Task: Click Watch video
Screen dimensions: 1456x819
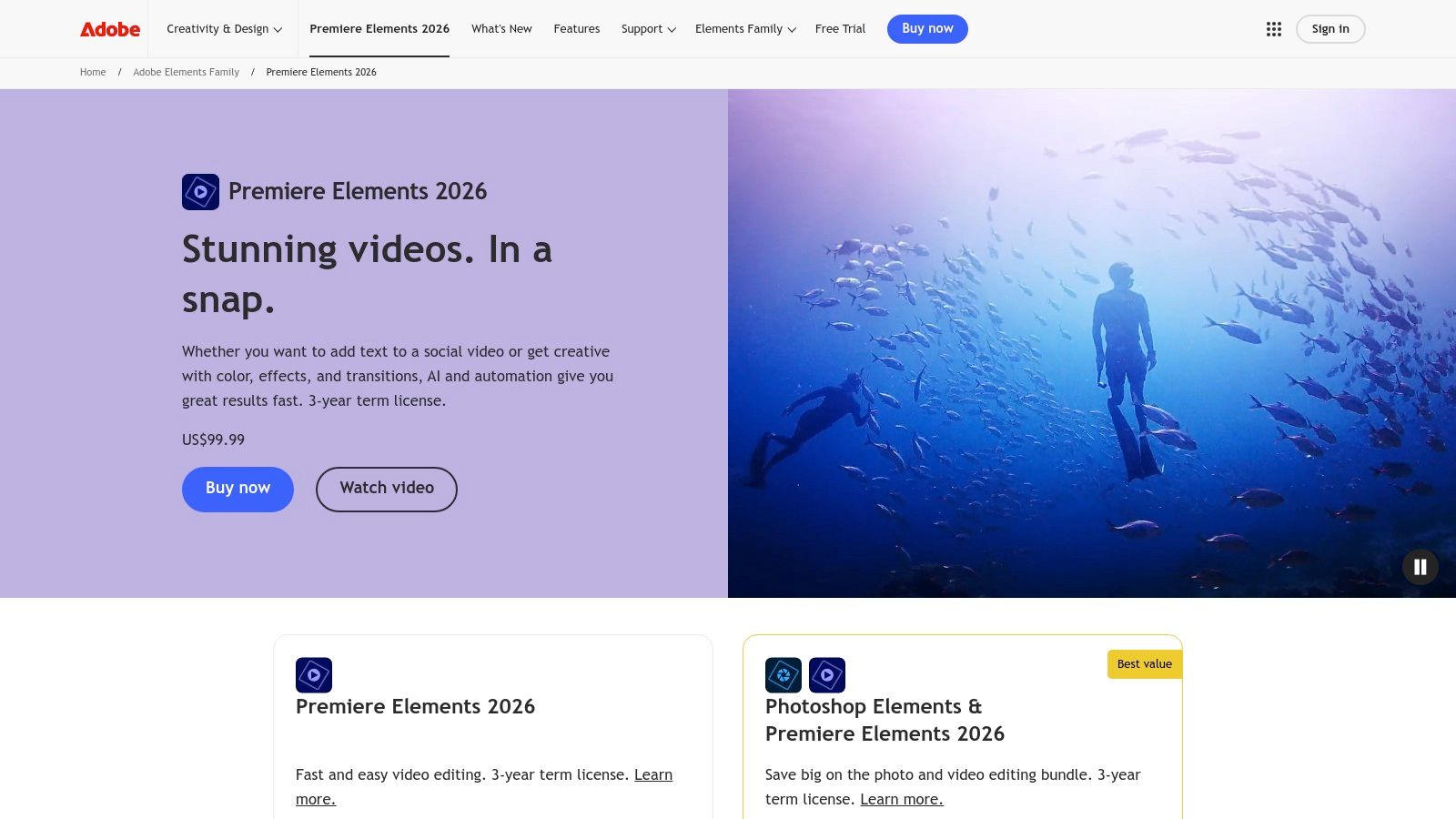Action: (386, 489)
